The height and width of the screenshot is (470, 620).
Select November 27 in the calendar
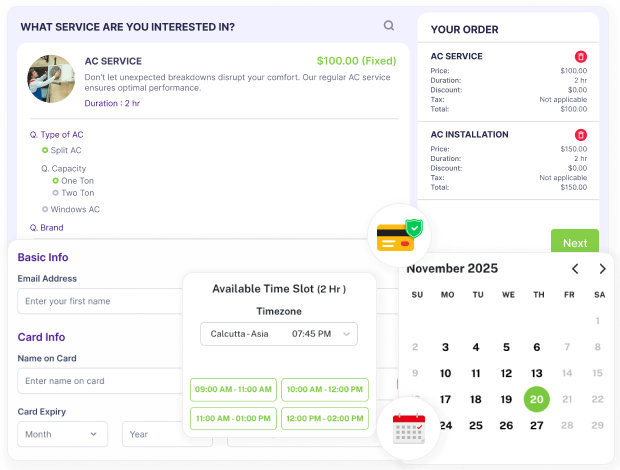pos(537,425)
